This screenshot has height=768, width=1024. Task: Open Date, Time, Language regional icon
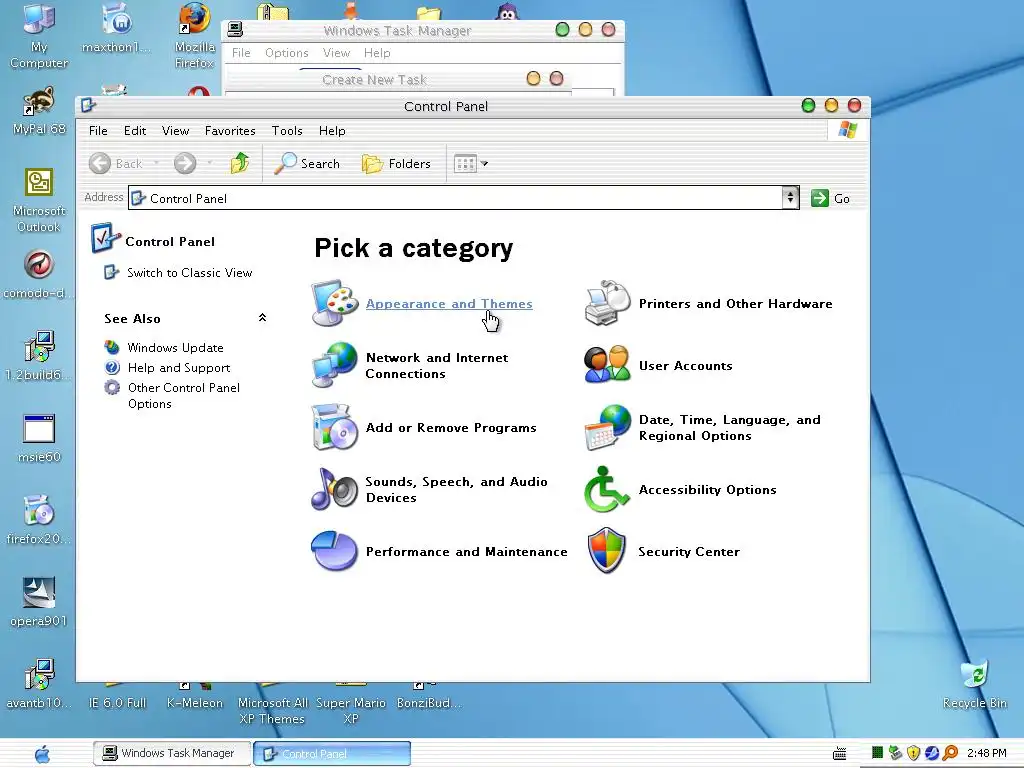[x=607, y=427]
